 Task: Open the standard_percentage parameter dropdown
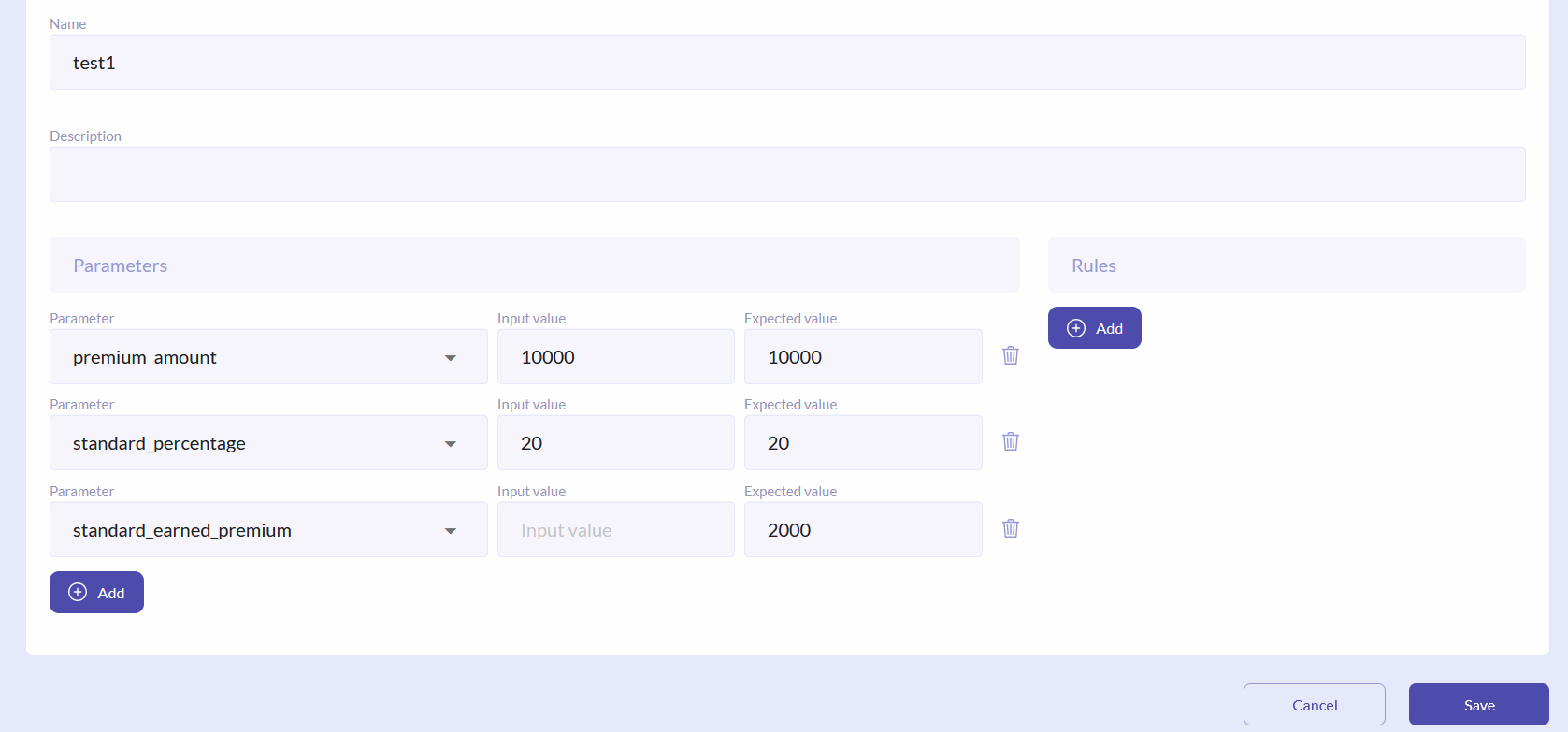click(451, 442)
